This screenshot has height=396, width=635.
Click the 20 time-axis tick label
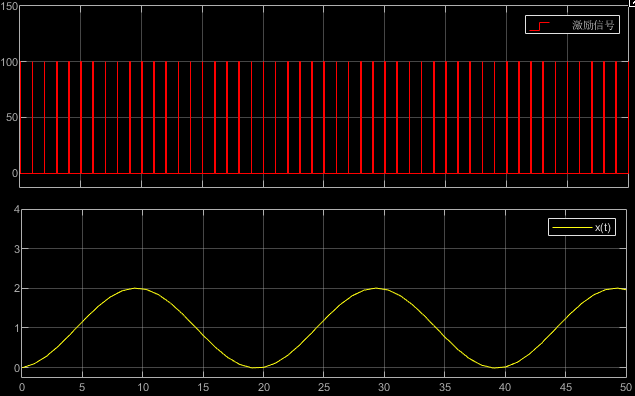pos(264,387)
